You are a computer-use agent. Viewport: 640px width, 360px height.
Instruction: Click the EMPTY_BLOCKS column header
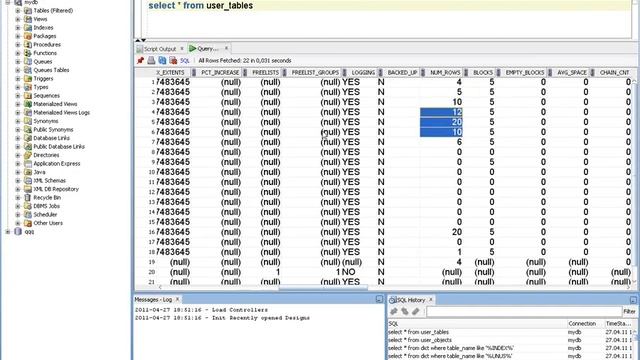point(525,73)
